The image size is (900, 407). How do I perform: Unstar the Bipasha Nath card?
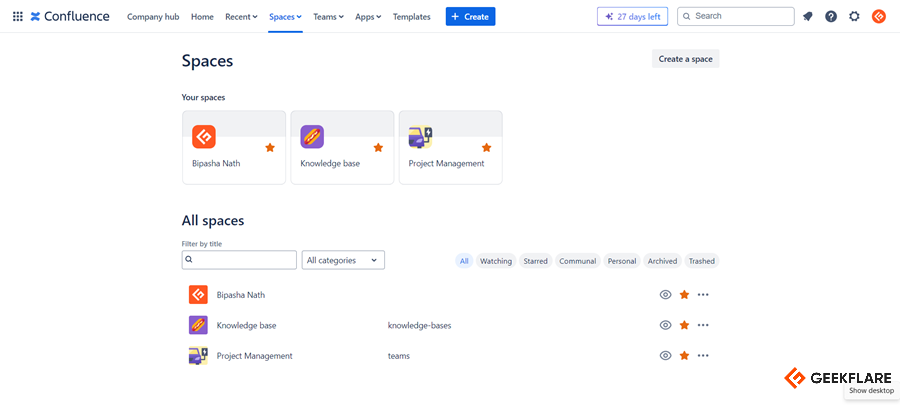[x=270, y=148]
